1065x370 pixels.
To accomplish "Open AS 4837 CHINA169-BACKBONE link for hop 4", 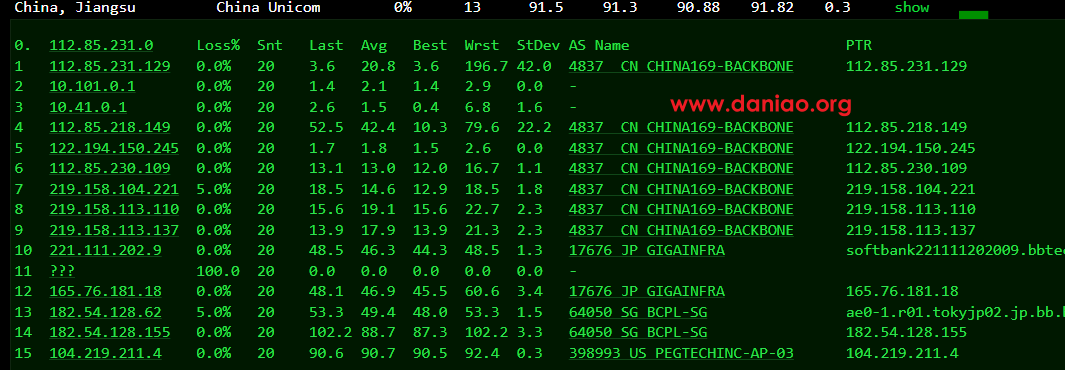I will coord(681,128).
